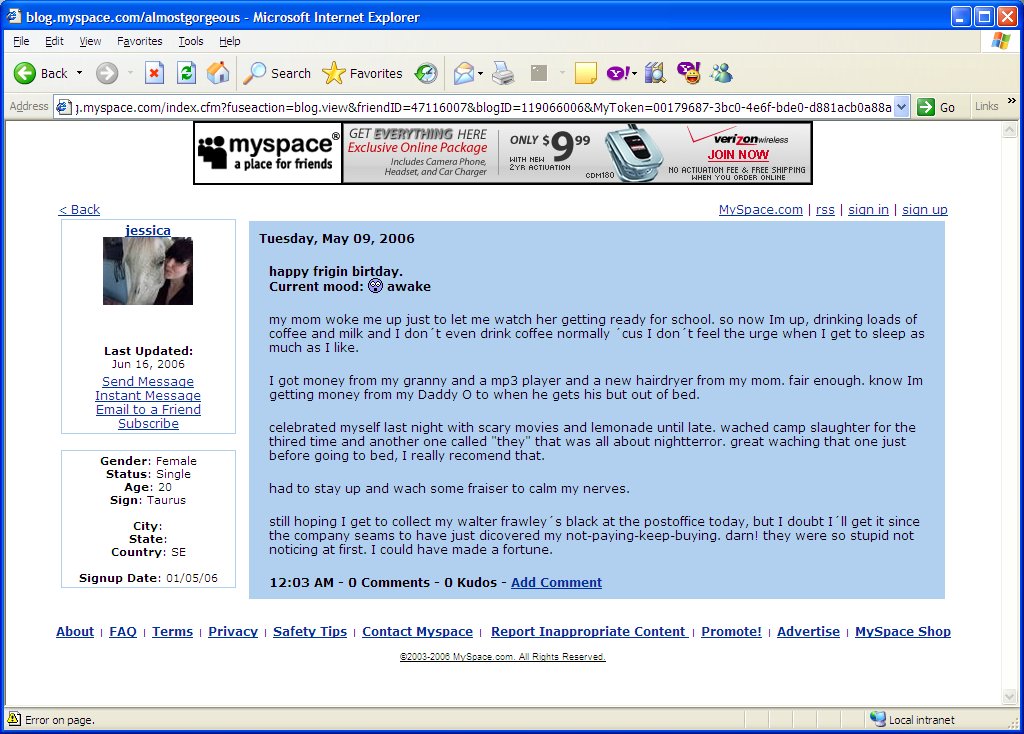Open the FAQ footer link
The image size is (1024, 734).
(x=123, y=631)
